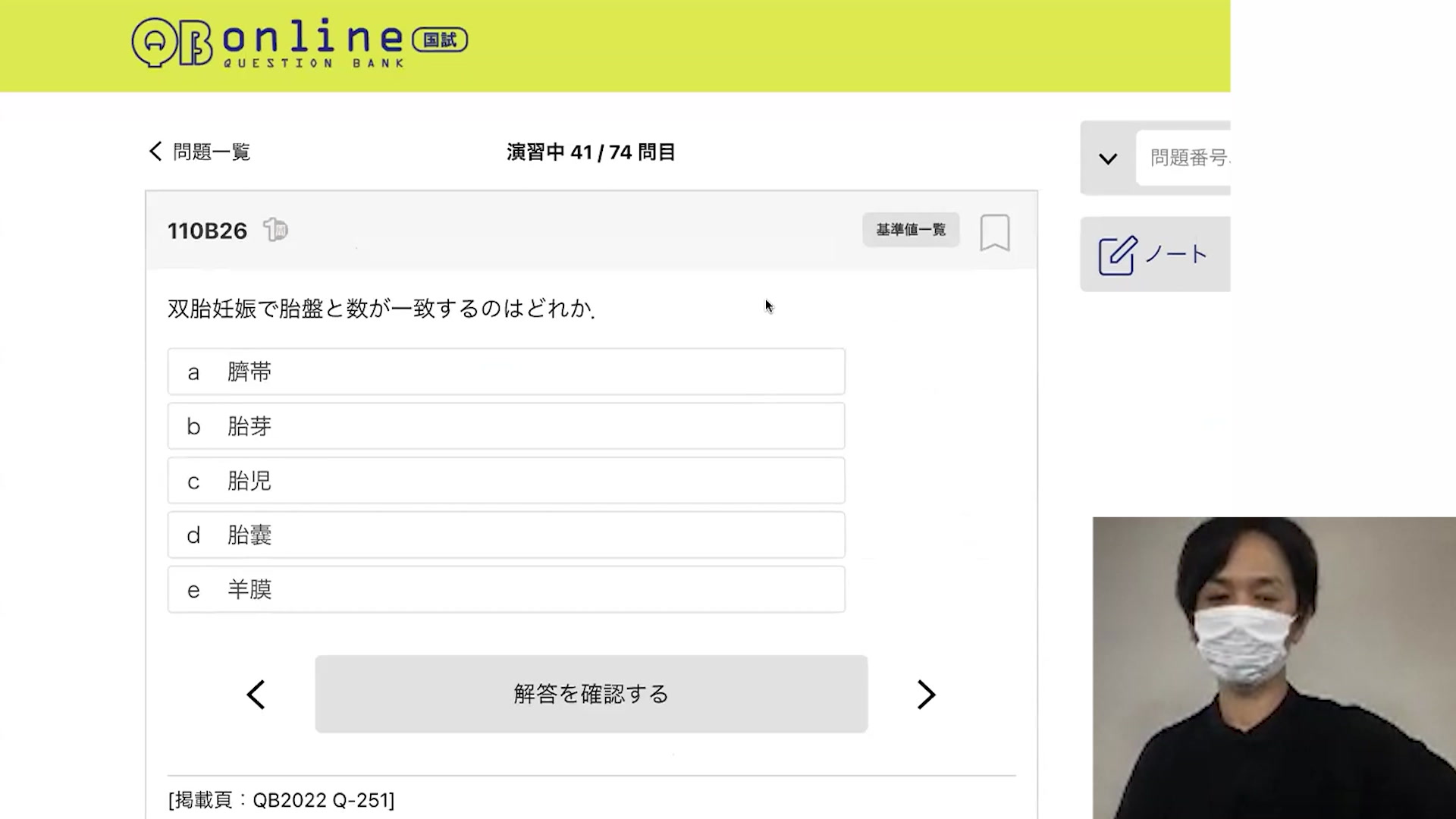
Task: Click the presenter webcam thumbnail
Action: [x=1274, y=668]
